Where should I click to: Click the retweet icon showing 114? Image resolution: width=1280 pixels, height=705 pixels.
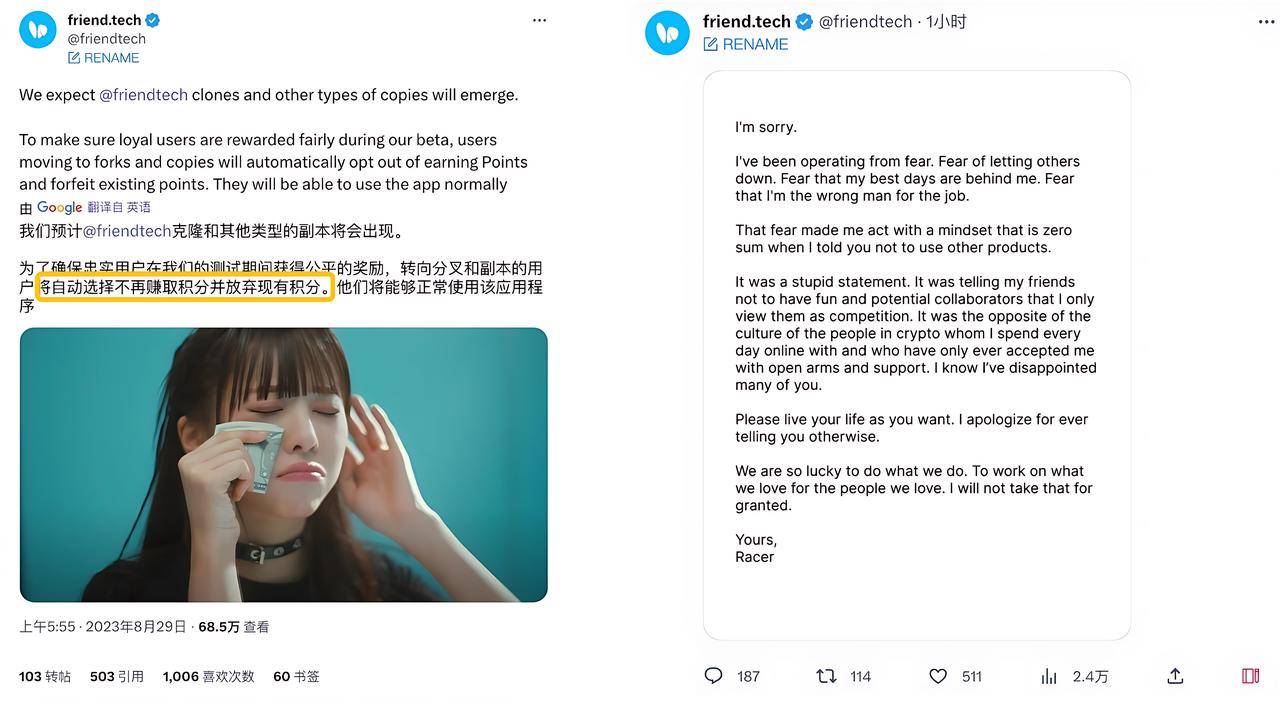pyautogui.click(x=826, y=676)
